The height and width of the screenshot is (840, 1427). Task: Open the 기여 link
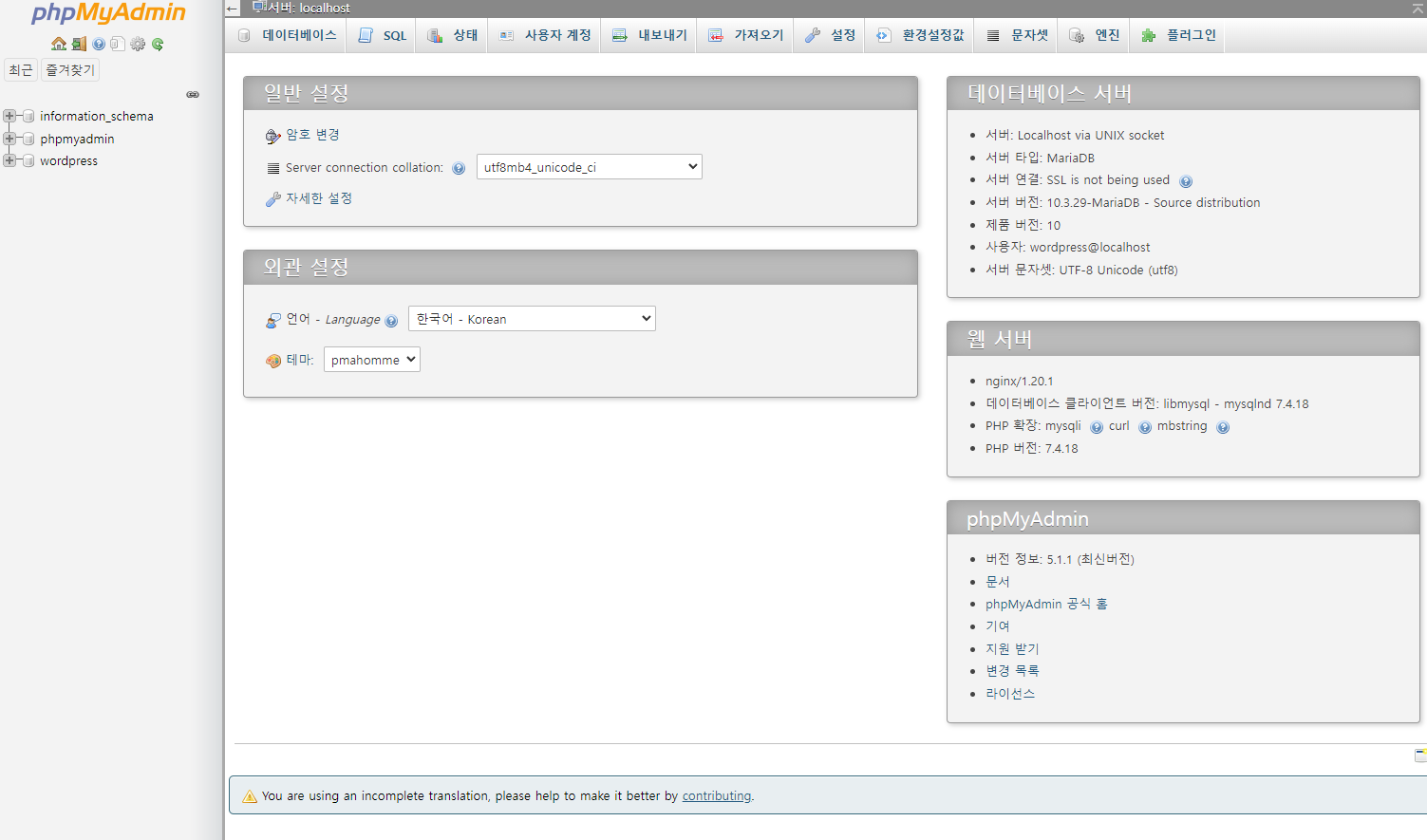click(998, 626)
